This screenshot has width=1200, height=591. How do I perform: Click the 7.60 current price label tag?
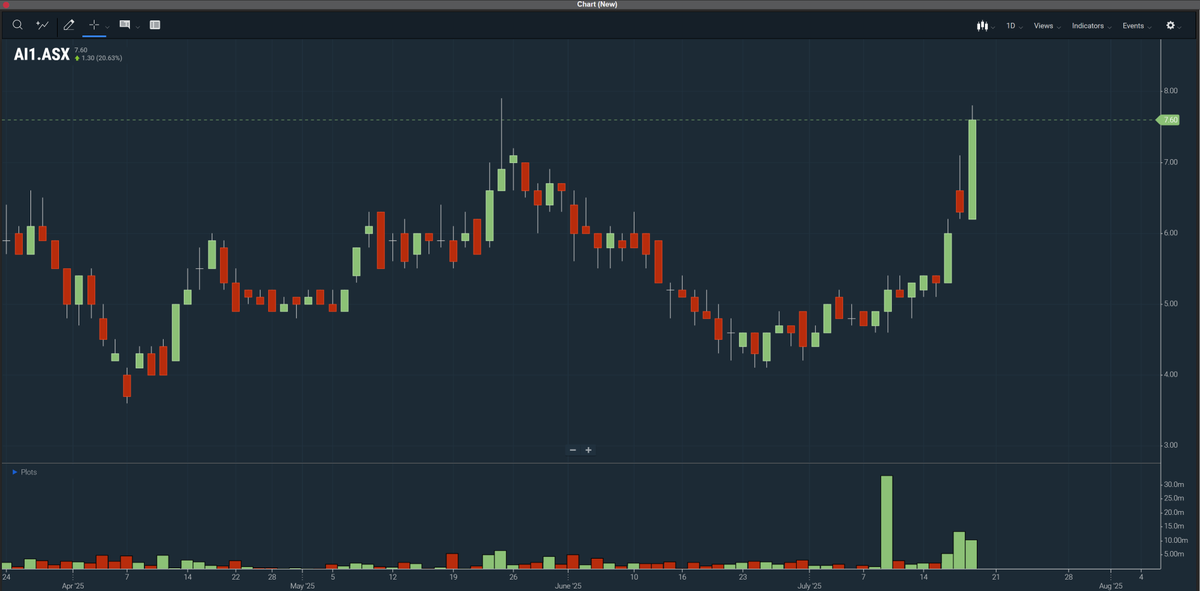[x=1170, y=120]
